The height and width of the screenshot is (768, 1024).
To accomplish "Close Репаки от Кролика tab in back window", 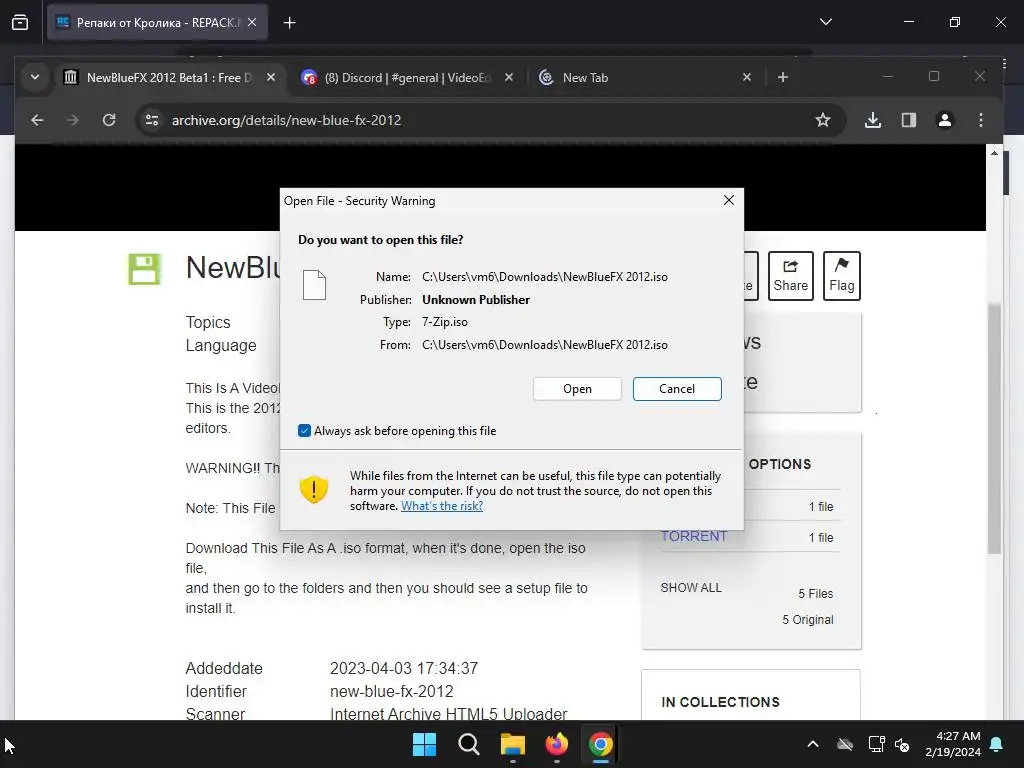I will click(252, 23).
